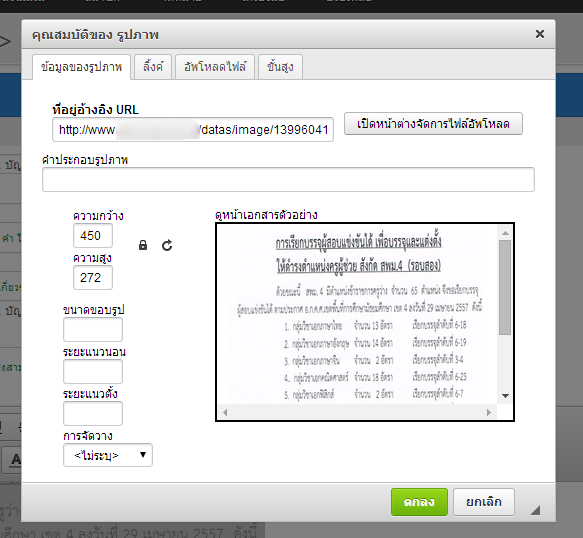Switch to the ลิ้งค์ tab

pos(153,67)
